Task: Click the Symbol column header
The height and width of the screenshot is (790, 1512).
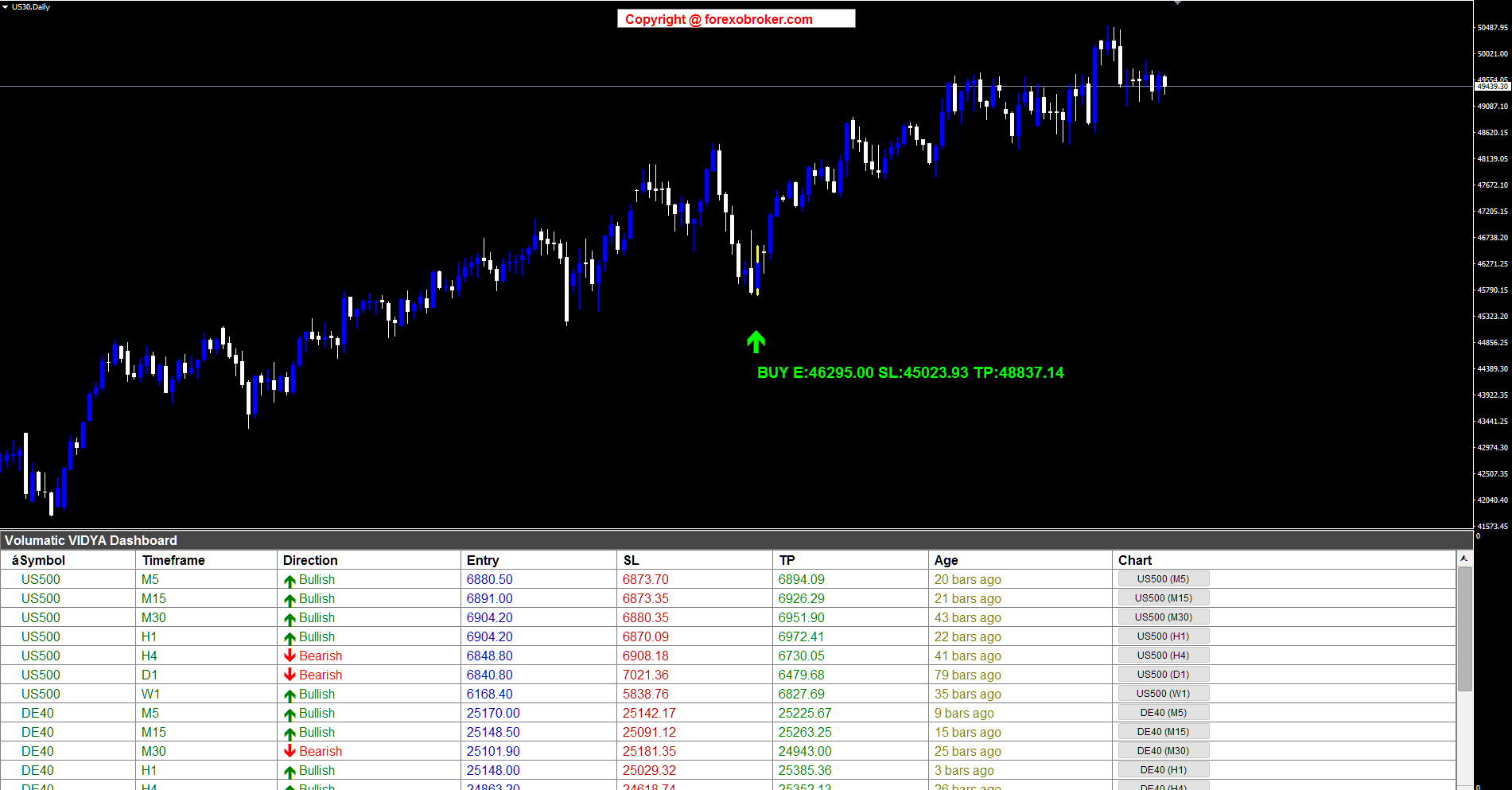Action: (x=68, y=560)
